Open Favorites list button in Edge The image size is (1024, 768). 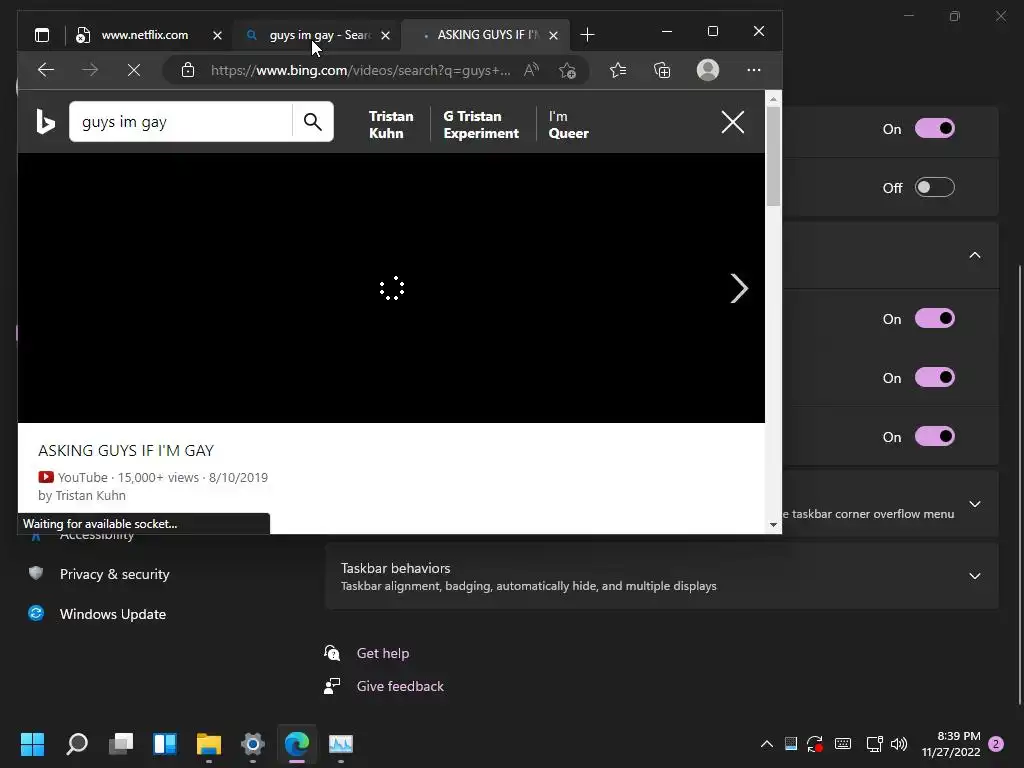tap(618, 70)
